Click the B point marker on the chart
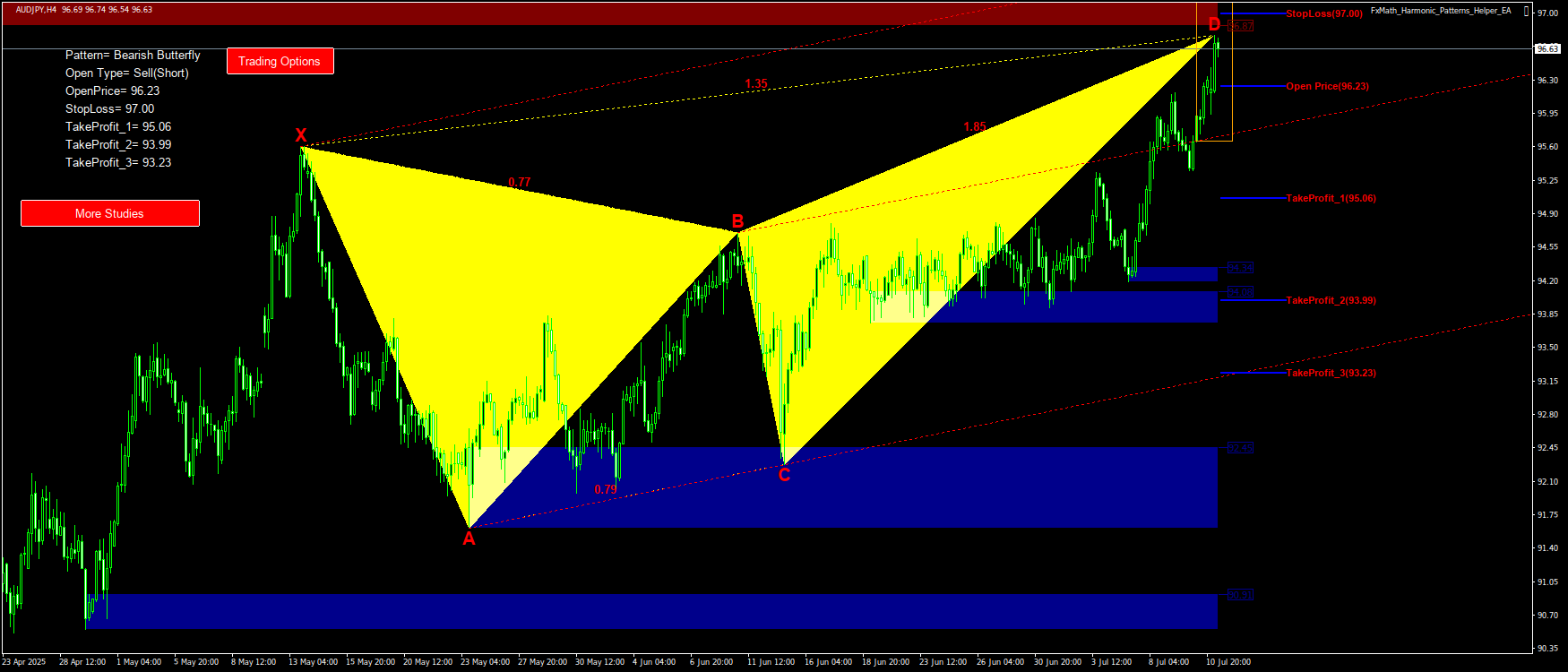 [x=737, y=221]
